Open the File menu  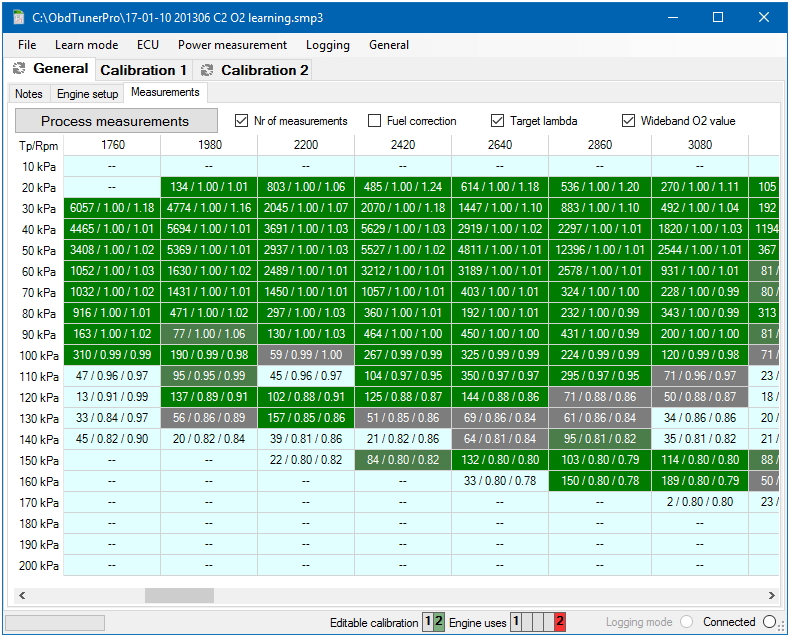[27, 45]
